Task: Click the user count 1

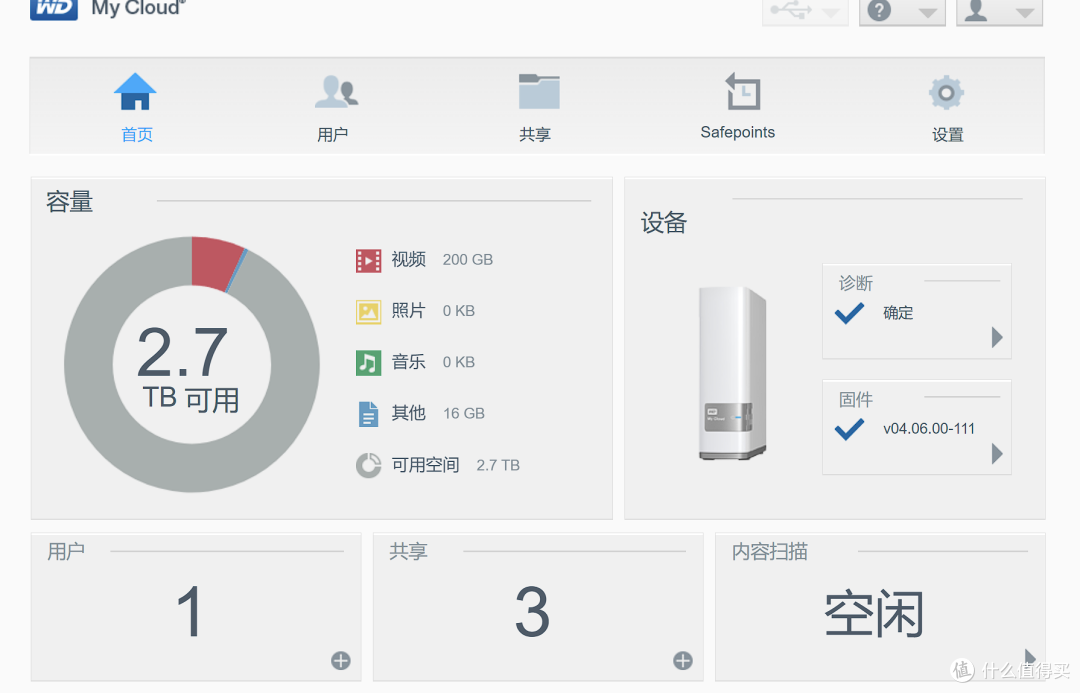Action: [x=189, y=611]
